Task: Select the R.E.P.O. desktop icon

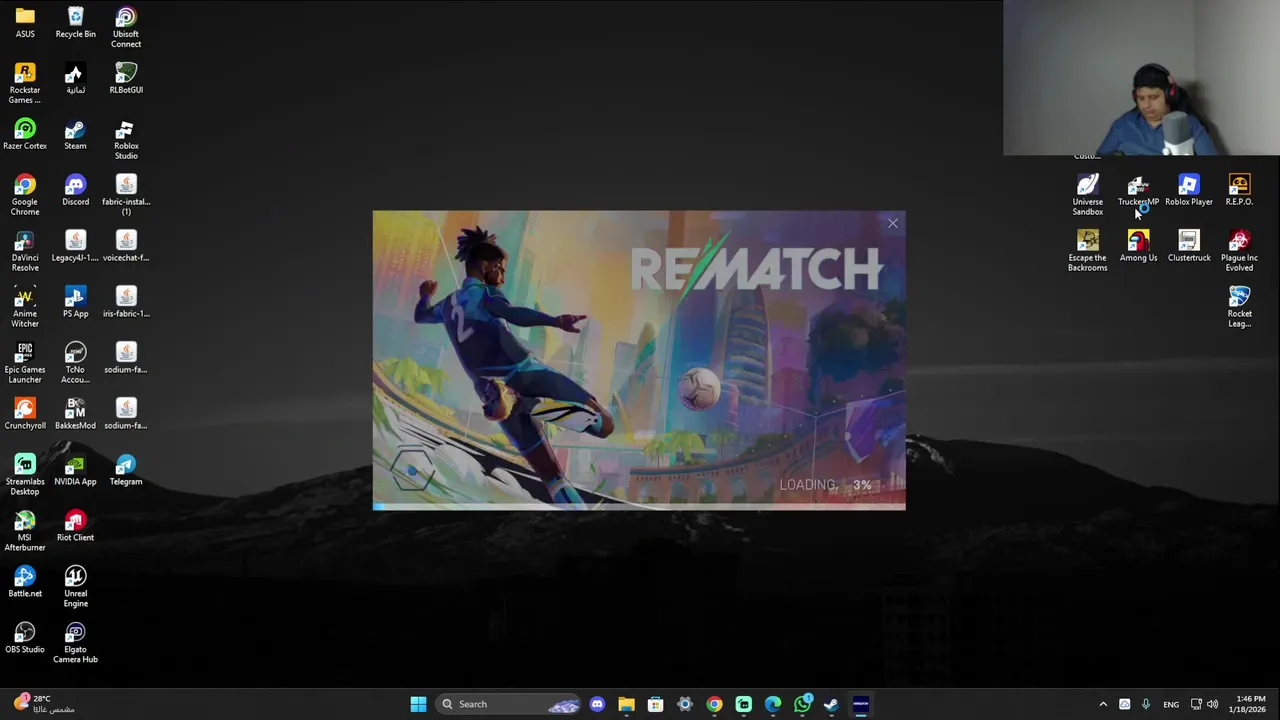Action: [x=1239, y=190]
